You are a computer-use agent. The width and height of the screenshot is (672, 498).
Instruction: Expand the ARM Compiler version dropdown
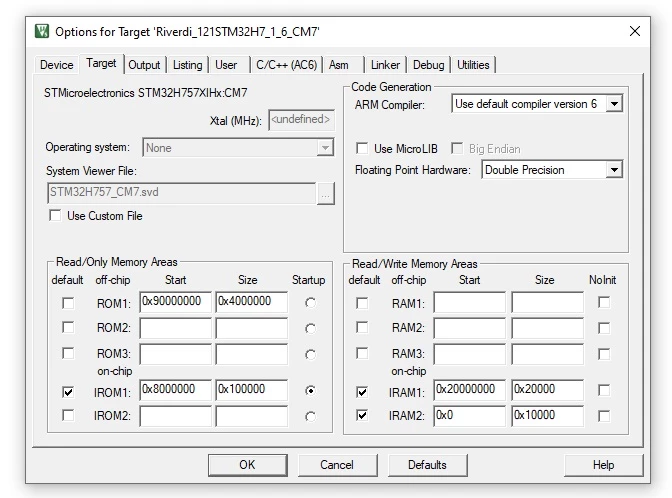pyautogui.click(x=614, y=104)
